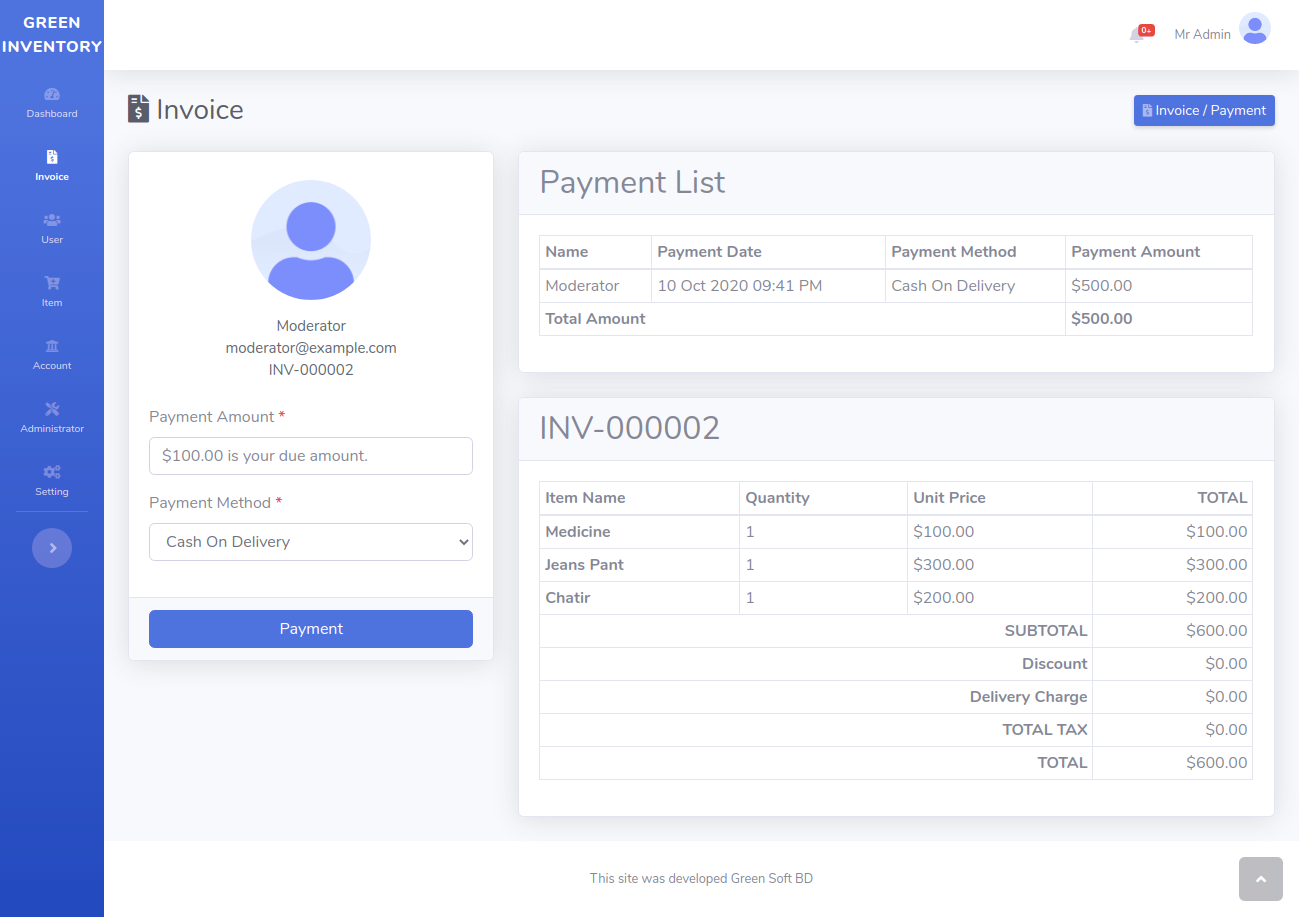Expand the sidebar with the chevron button
1299x917 pixels.
52,548
